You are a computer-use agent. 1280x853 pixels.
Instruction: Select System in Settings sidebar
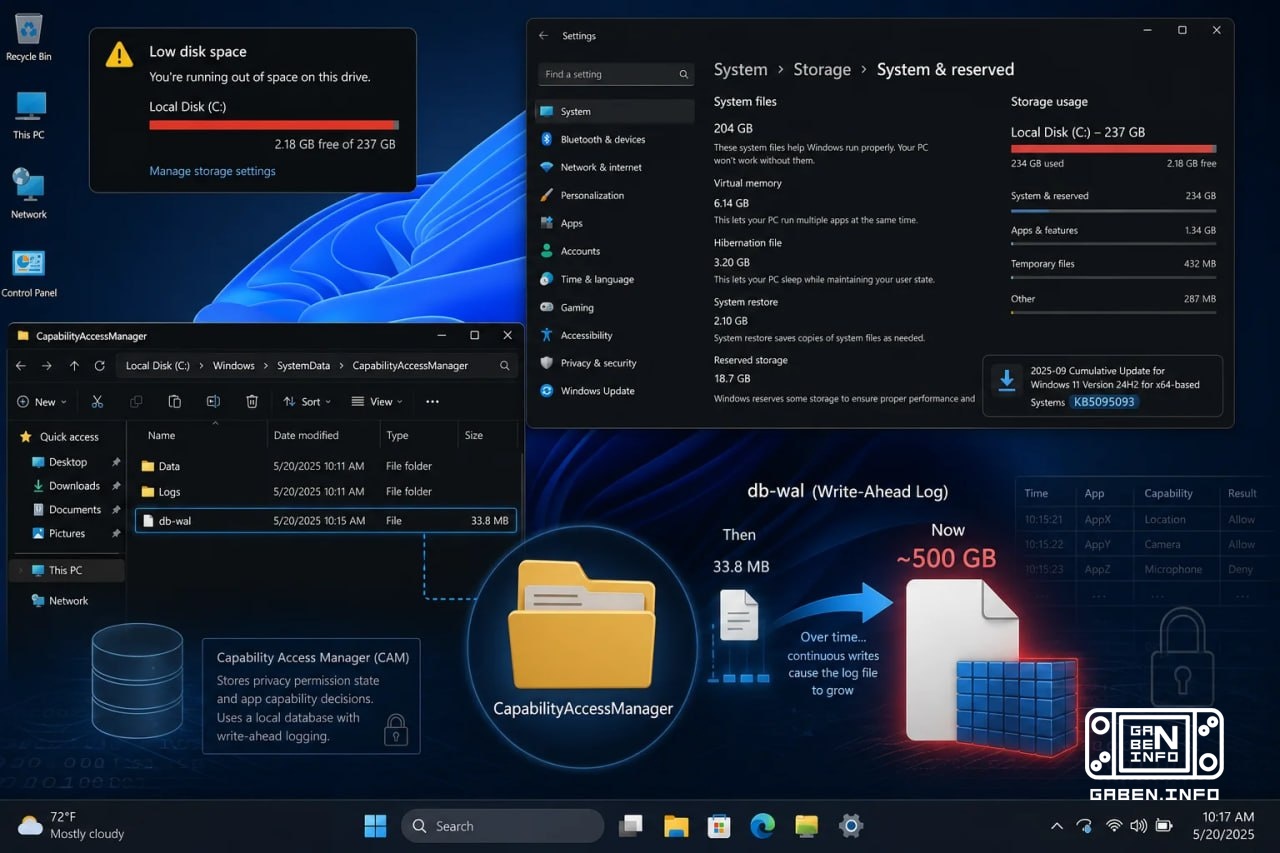click(615, 111)
